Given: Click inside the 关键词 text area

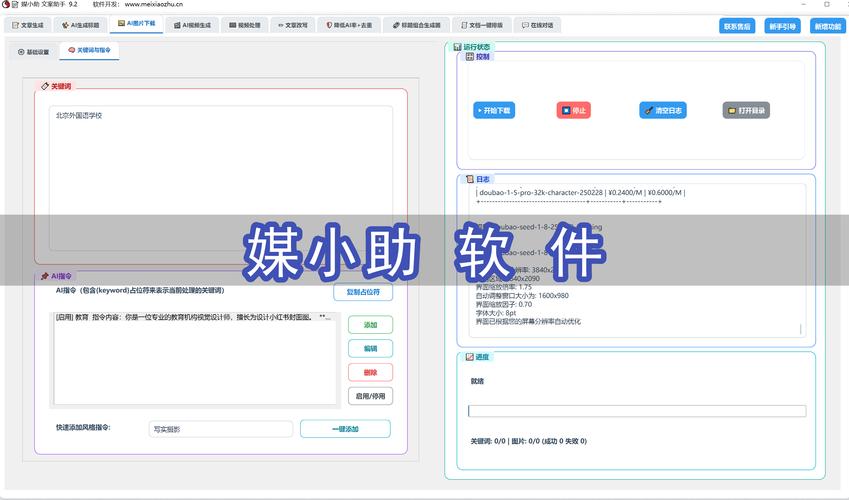Looking at the screenshot, I should [221, 178].
